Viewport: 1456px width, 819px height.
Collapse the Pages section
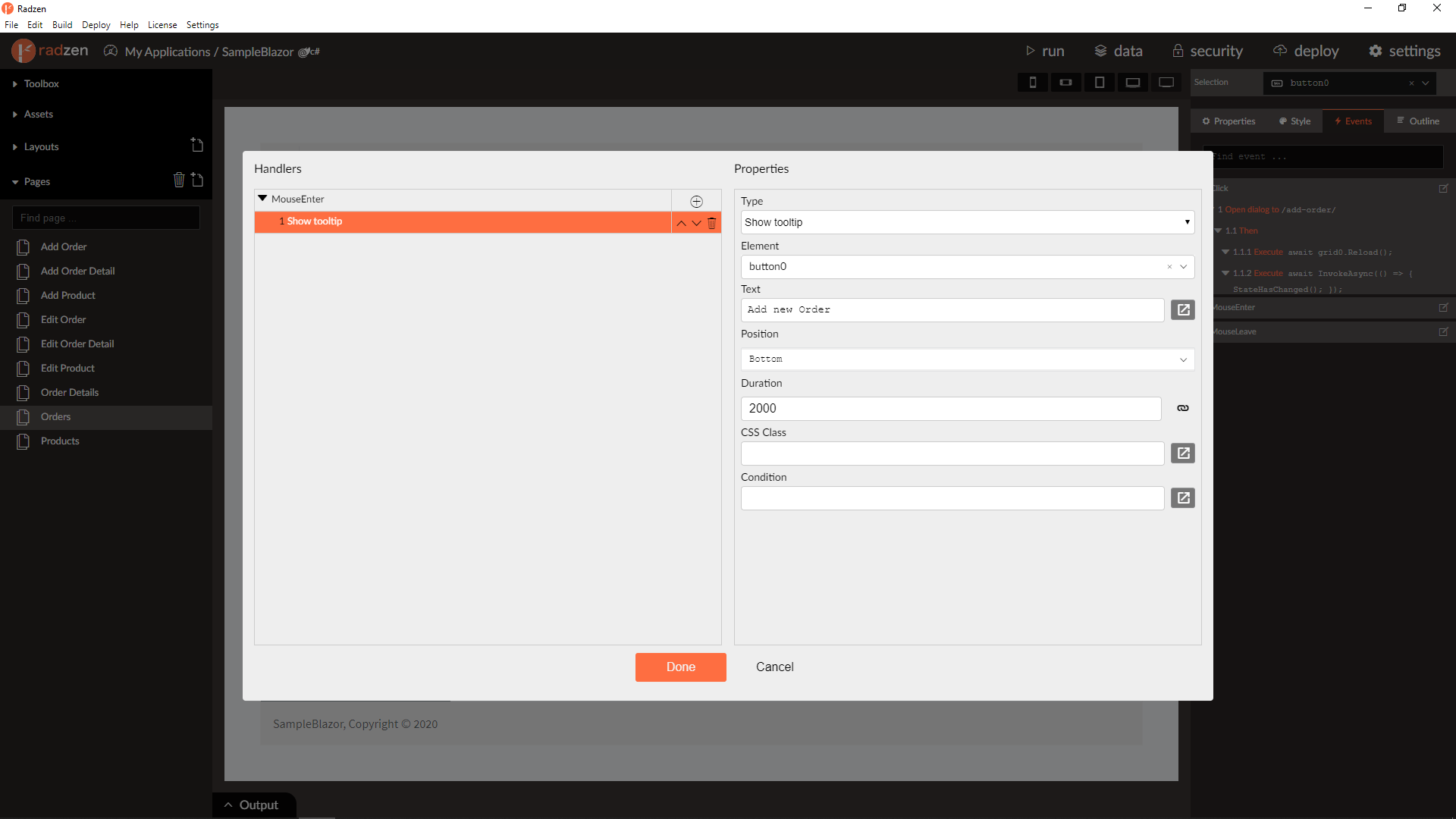36,182
